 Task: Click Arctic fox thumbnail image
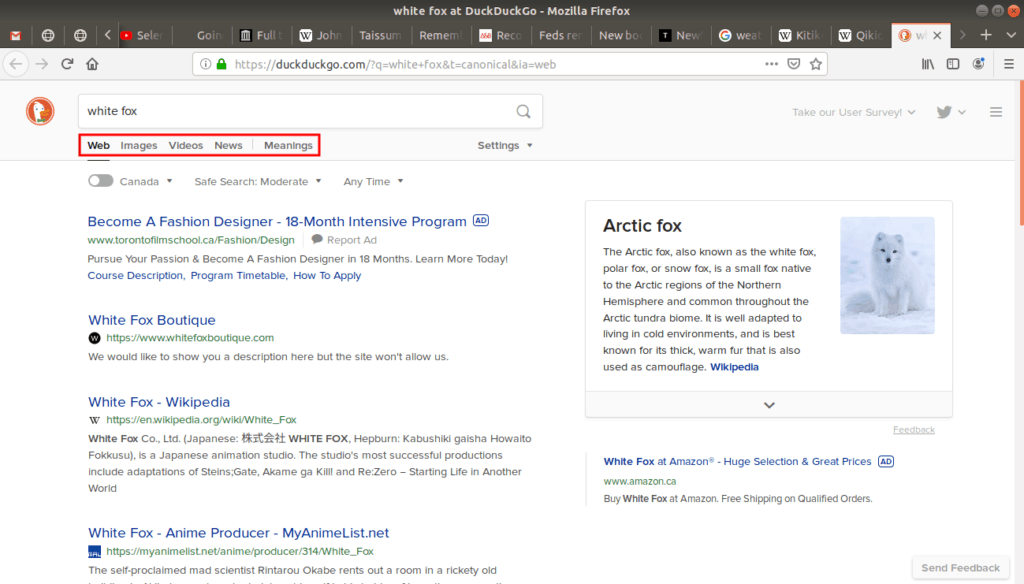point(887,276)
